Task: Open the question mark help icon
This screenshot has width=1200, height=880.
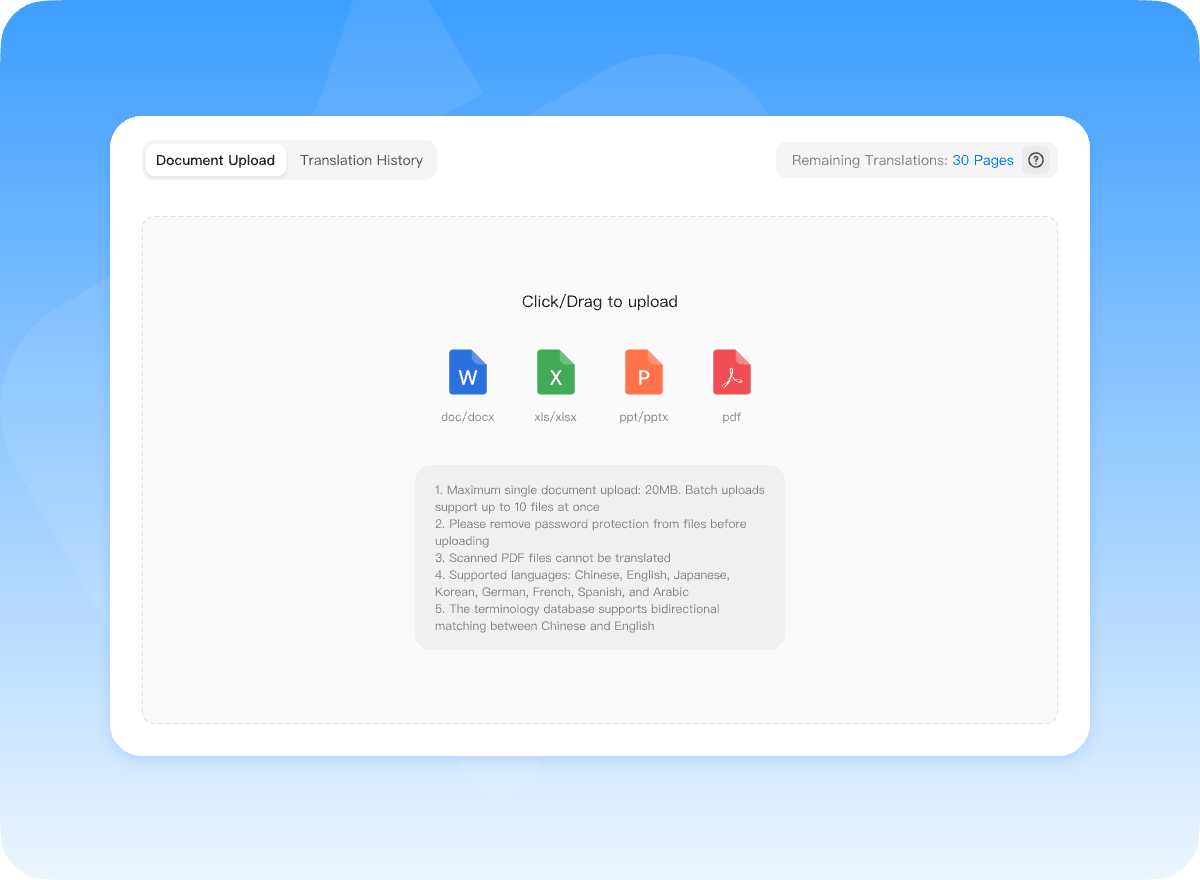Action: pyautogui.click(x=1036, y=160)
